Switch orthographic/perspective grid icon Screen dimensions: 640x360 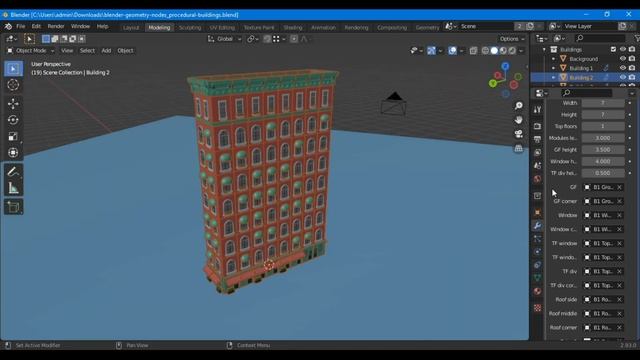(x=518, y=148)
